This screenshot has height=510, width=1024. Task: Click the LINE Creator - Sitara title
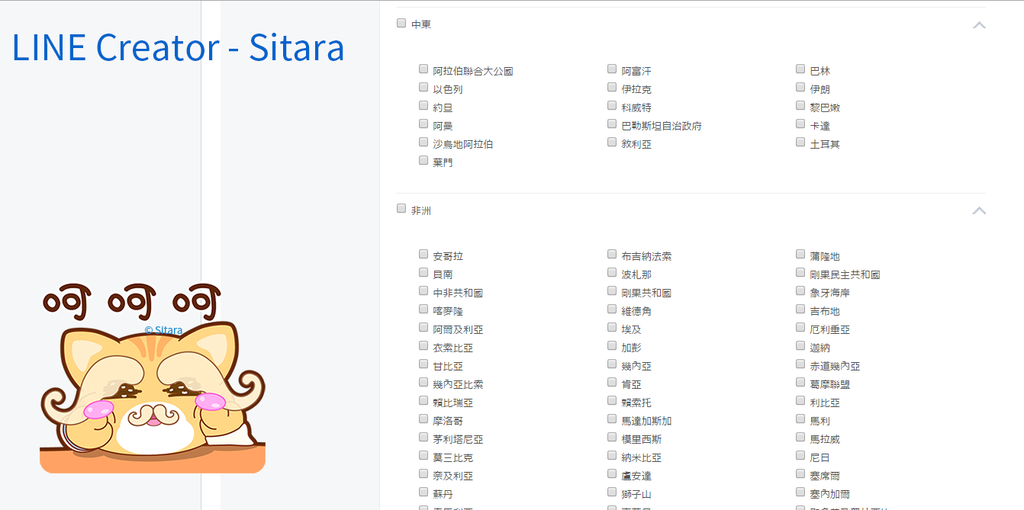pos(178,48)
